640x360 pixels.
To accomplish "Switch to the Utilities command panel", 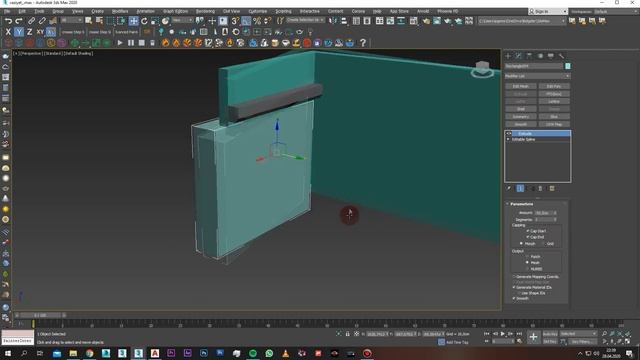I will [562, 56].
